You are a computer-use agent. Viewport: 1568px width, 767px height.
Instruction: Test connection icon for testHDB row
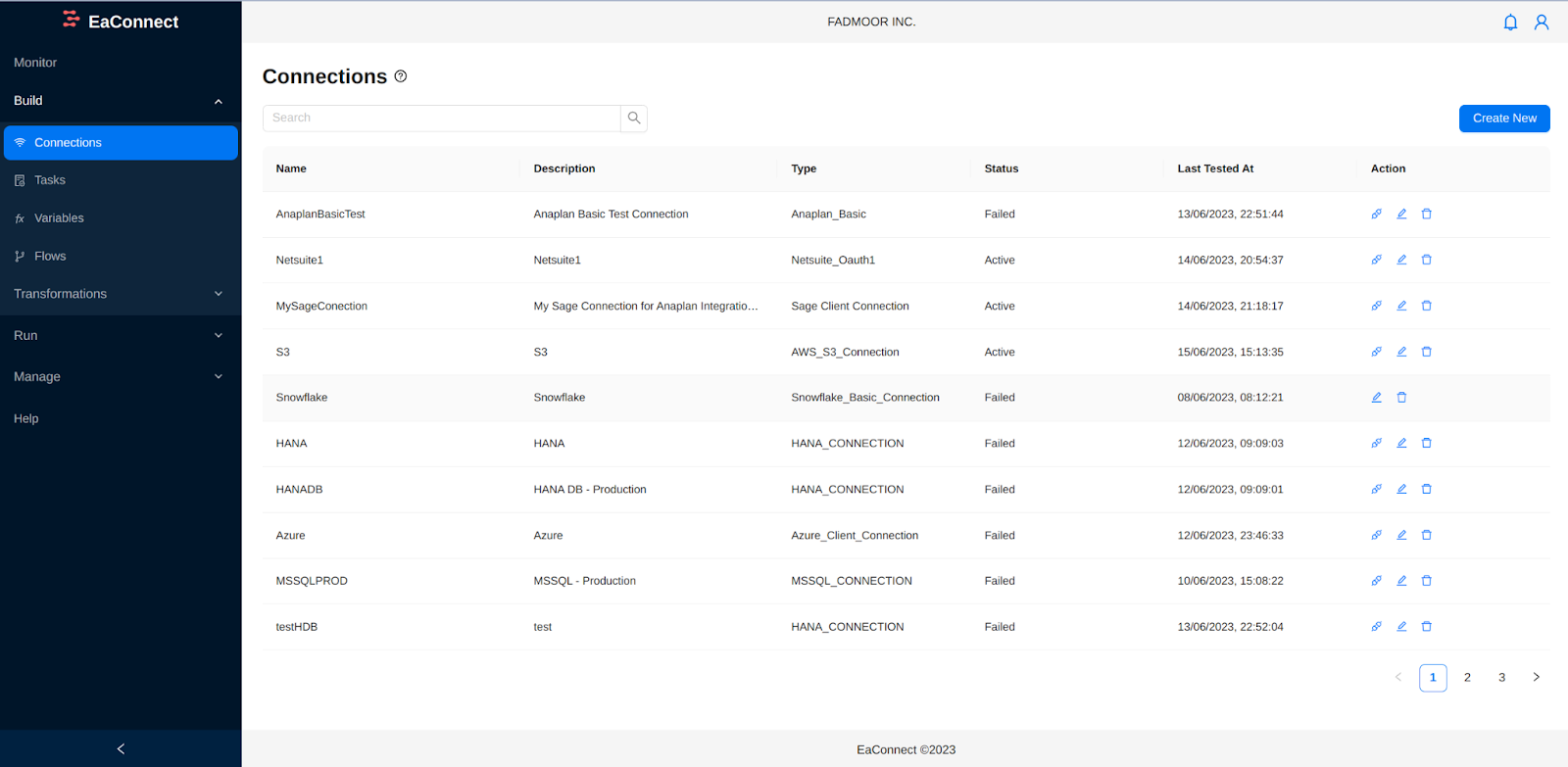(x=1376, y=626)
